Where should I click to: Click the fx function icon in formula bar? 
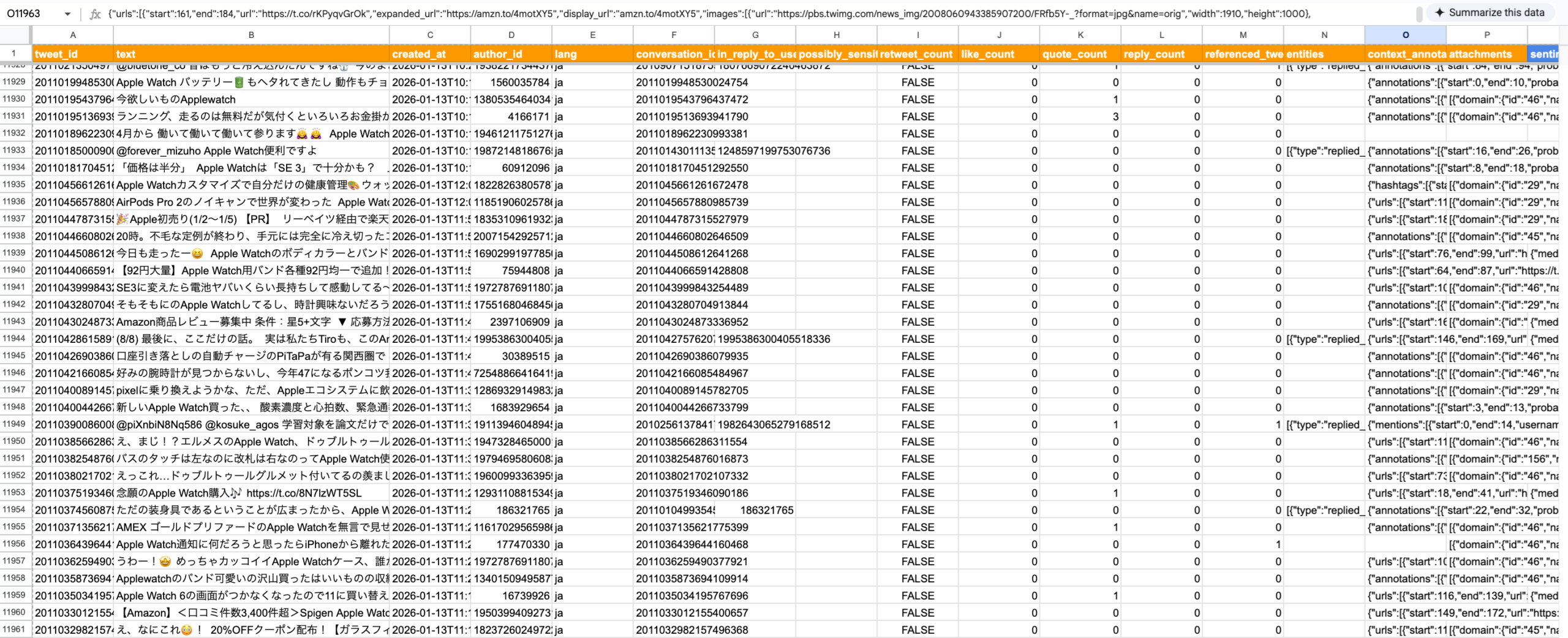coord(95,13)
